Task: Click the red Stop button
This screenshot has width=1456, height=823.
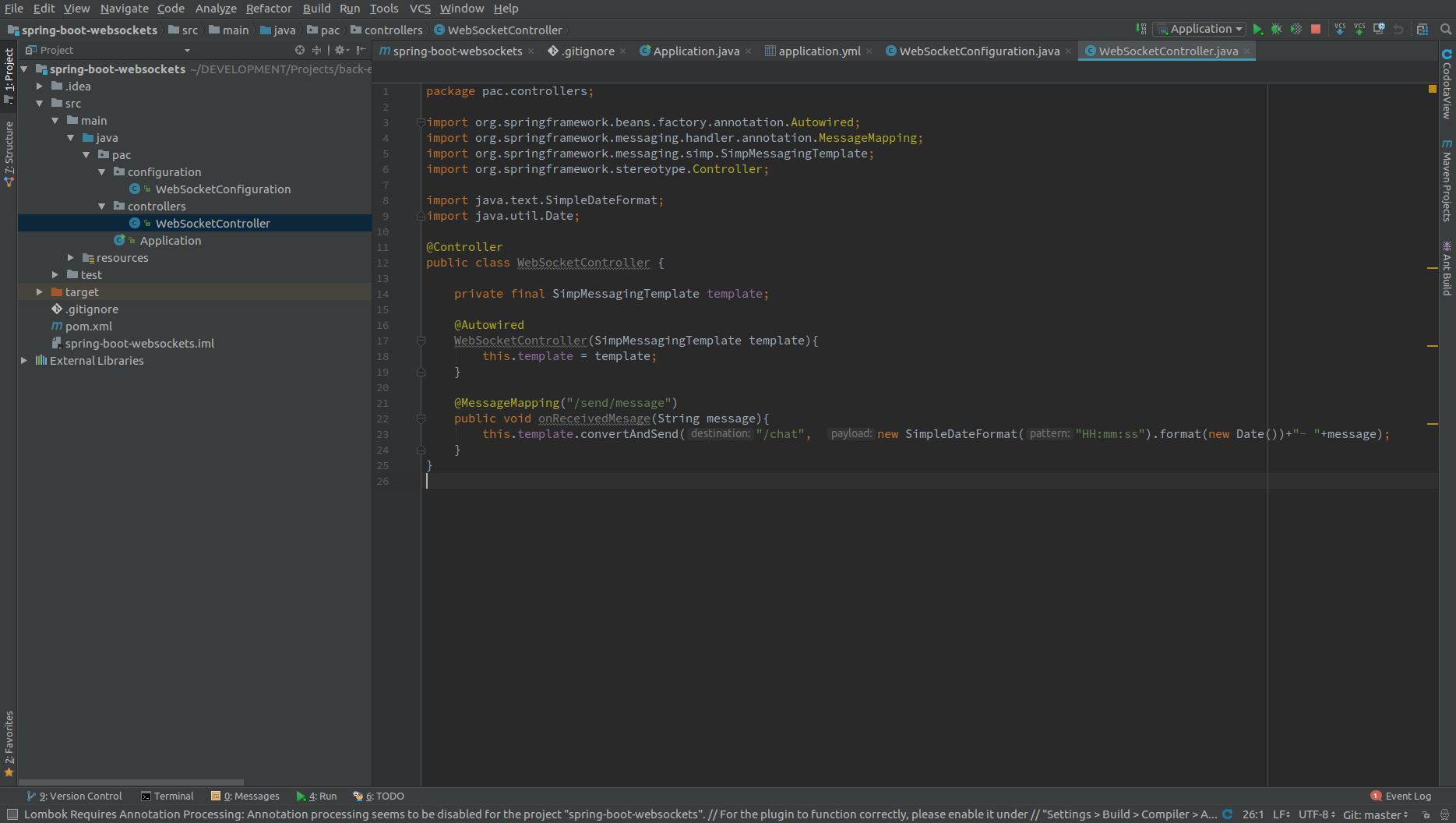Action: point(1316,30)
